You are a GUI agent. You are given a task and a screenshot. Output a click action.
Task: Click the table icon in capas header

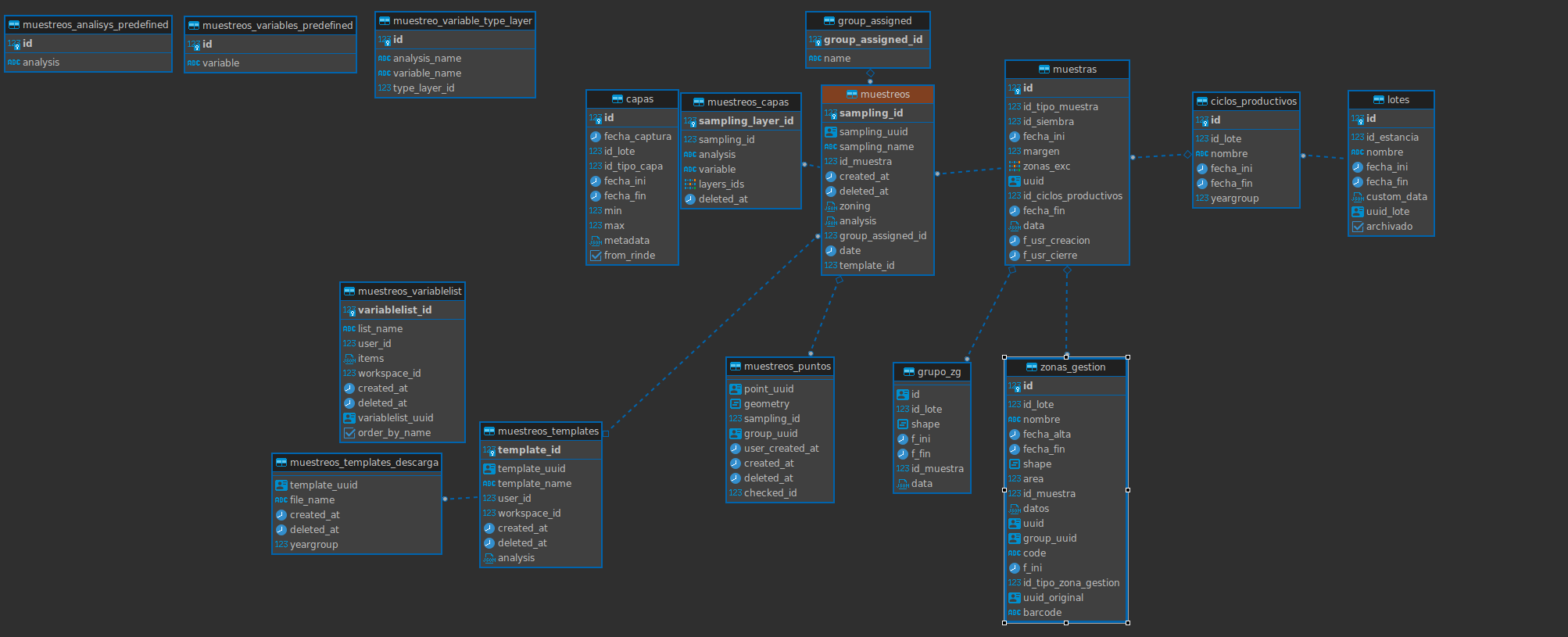618,99
